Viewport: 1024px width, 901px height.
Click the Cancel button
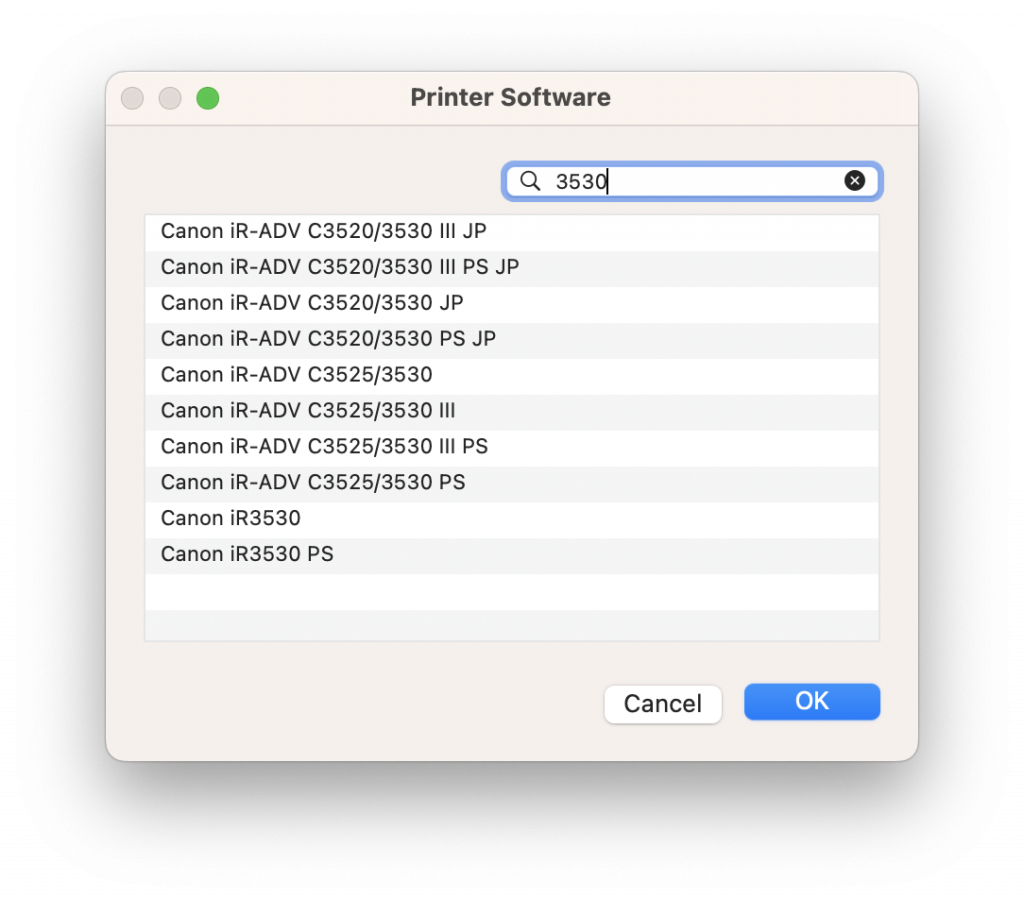coord(662,704)
